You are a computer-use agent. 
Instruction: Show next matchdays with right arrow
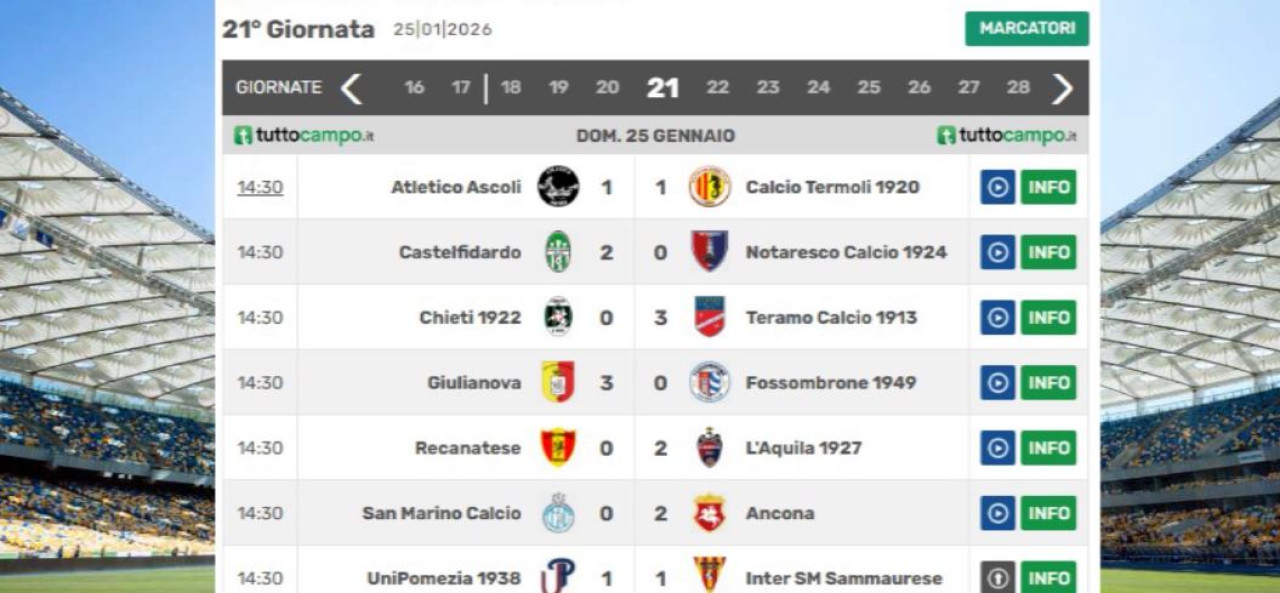1062,88
